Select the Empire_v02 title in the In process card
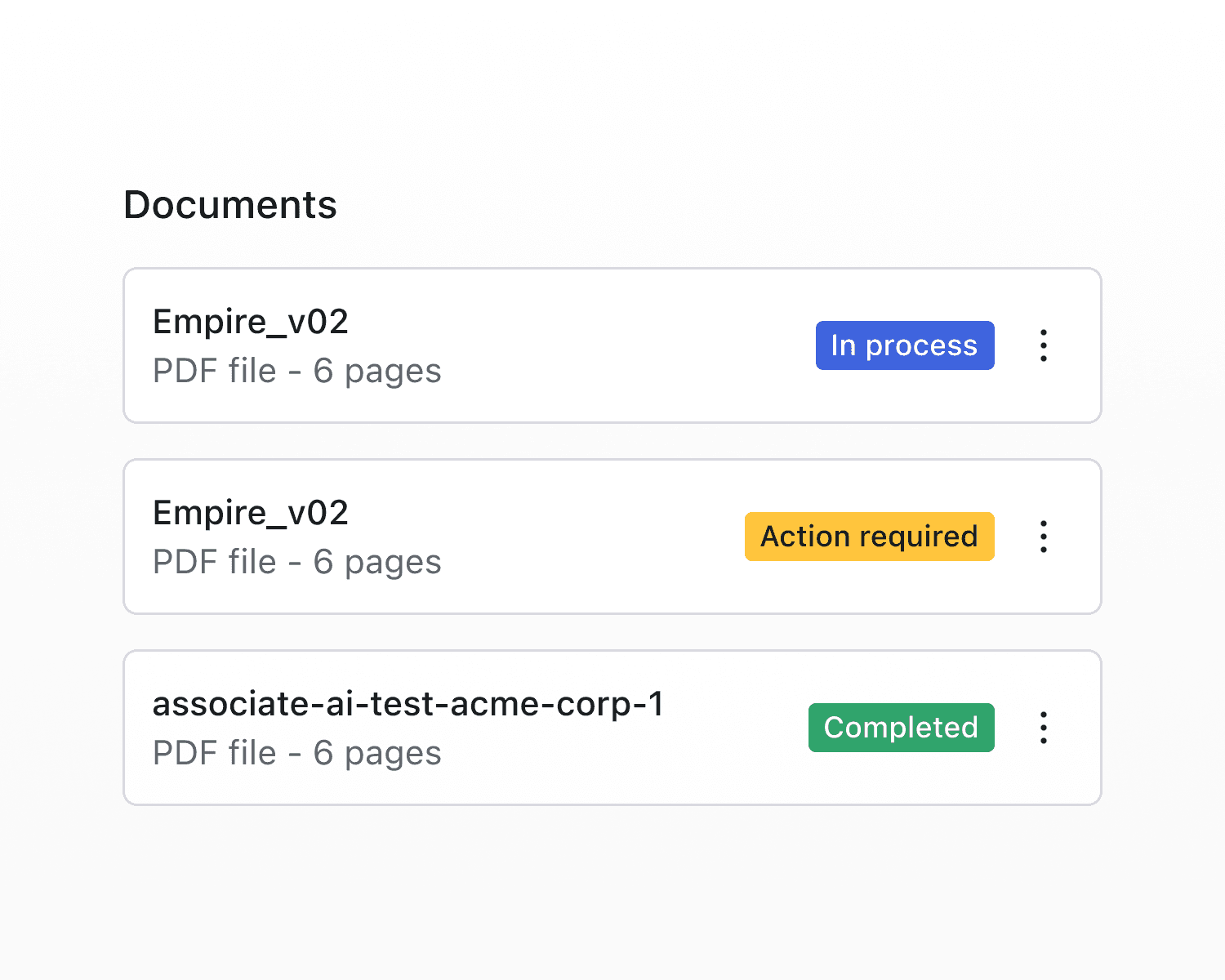The height and width of the screenshot is (980, 1225). click(x=251, y=322)
